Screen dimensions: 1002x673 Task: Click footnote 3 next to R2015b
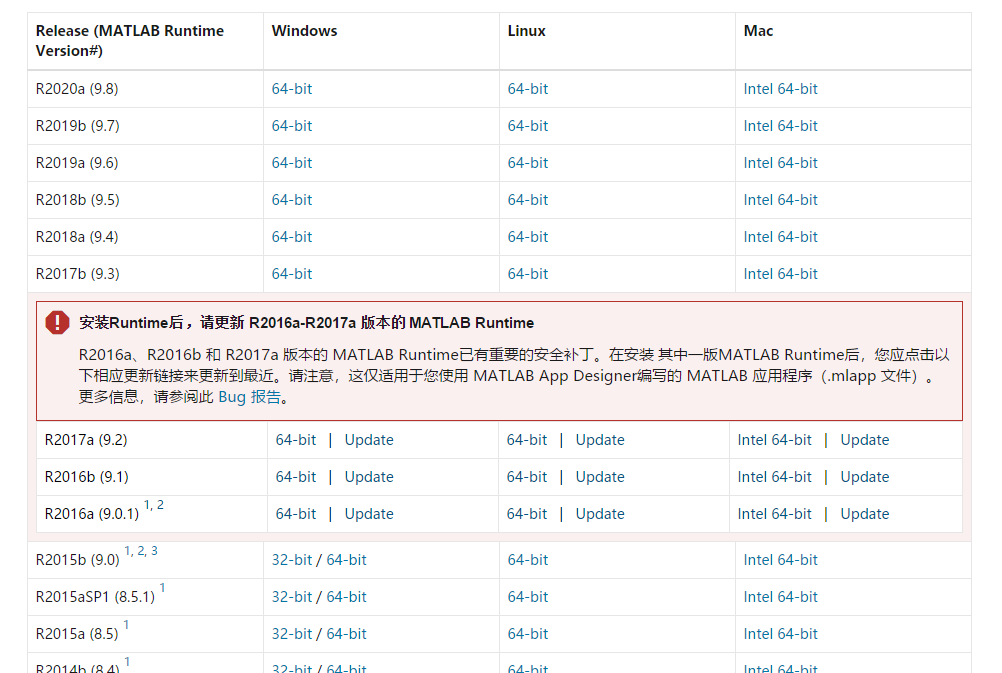(x=155, y=549)
